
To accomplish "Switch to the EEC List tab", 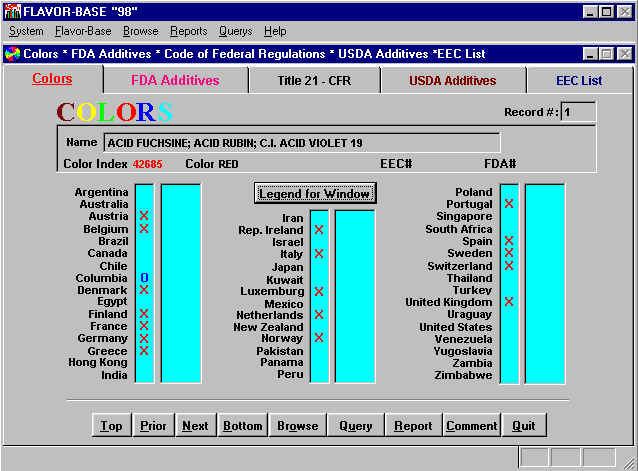I will coord(579,81).
